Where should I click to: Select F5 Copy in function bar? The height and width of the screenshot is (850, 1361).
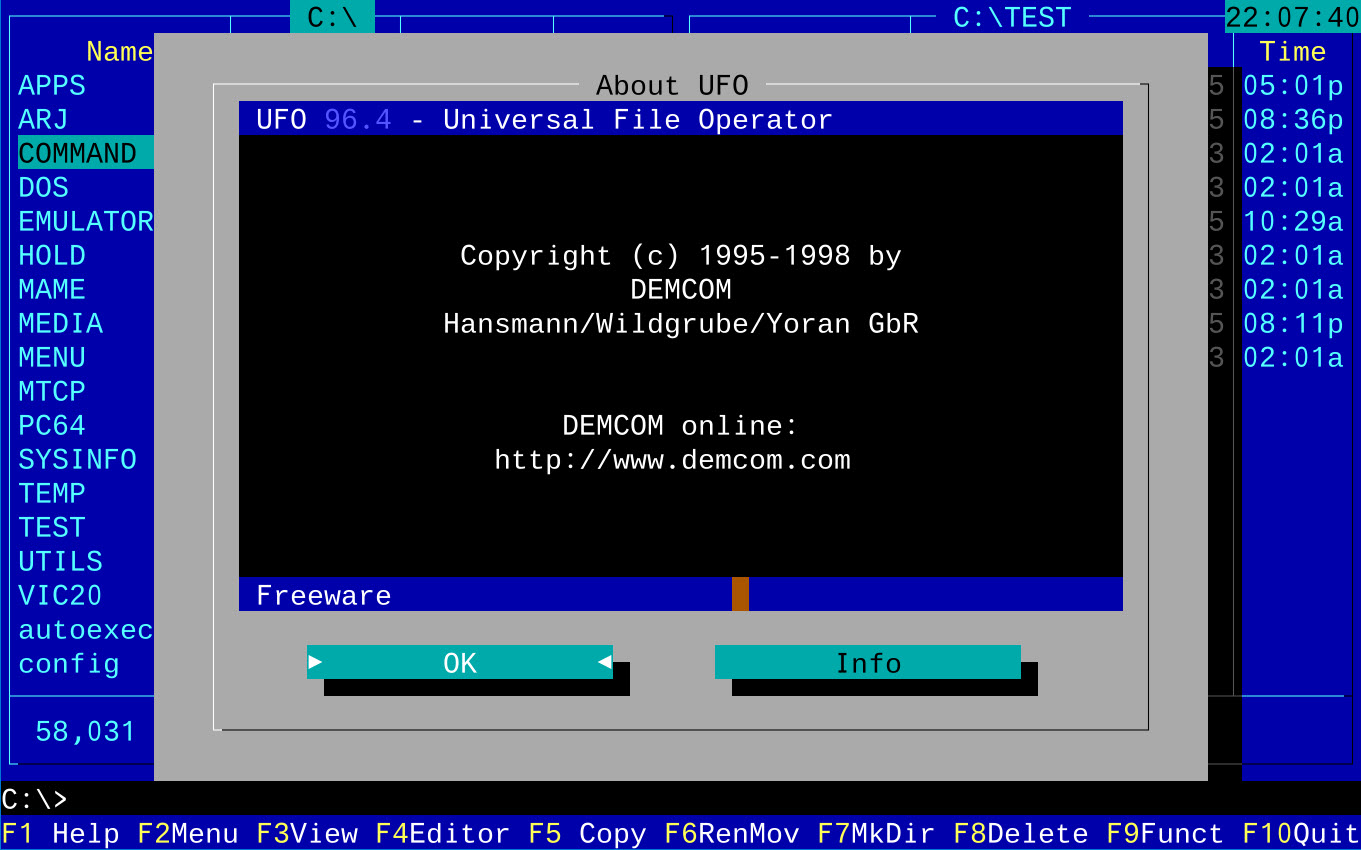(587, 833)
